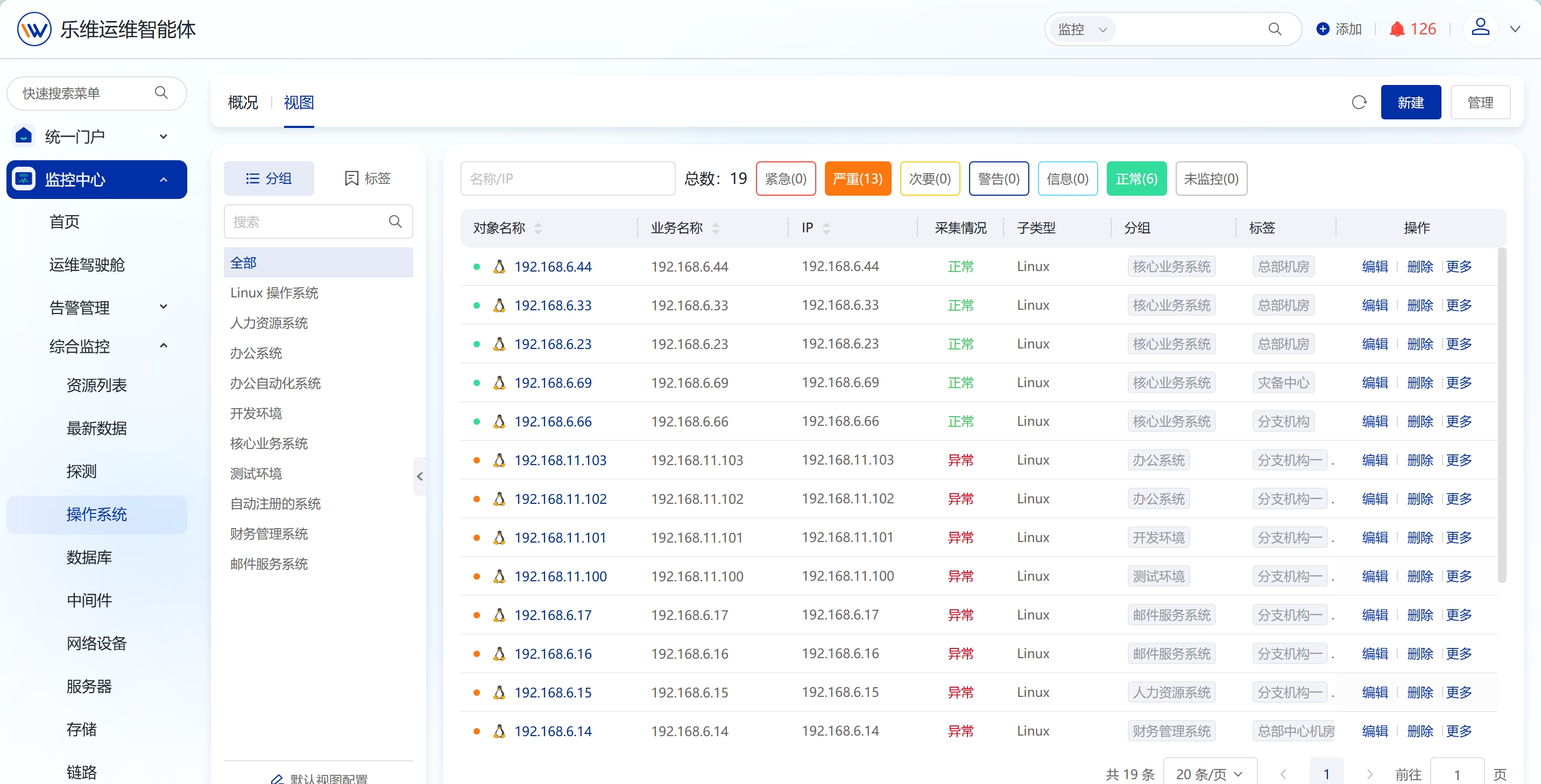Toggle the 紧急(0) severity filter
The image size is (1541, 784).
pyautogui.click(x=786, y=178)
